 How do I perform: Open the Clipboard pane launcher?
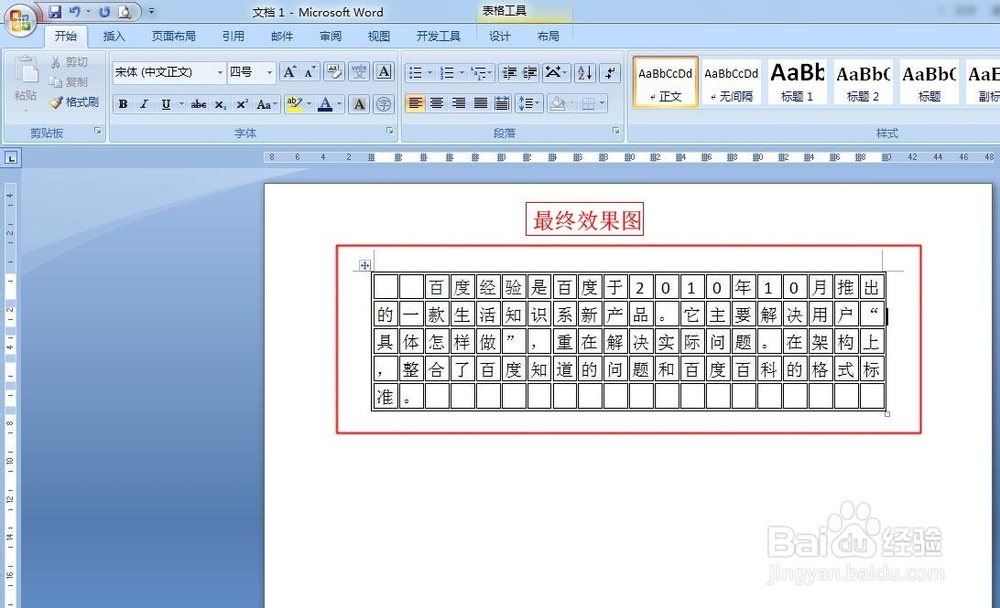[98, 131]
